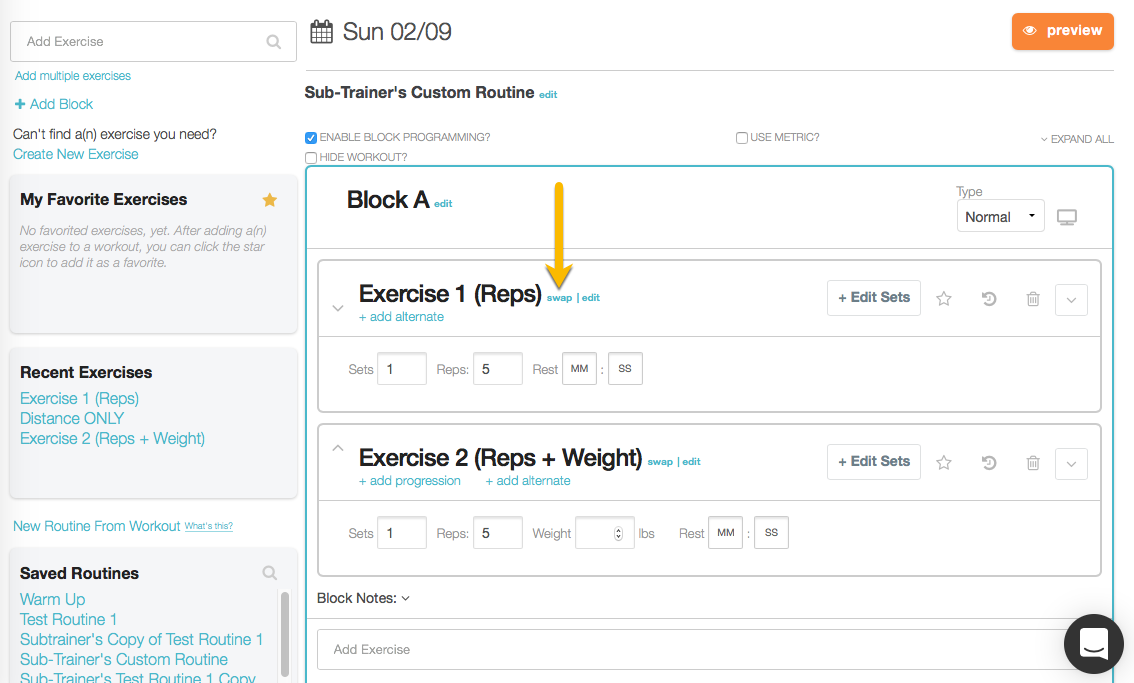Favorite Exercise 1 with star icon
The image size is (1134, 683).
[943, 298]
